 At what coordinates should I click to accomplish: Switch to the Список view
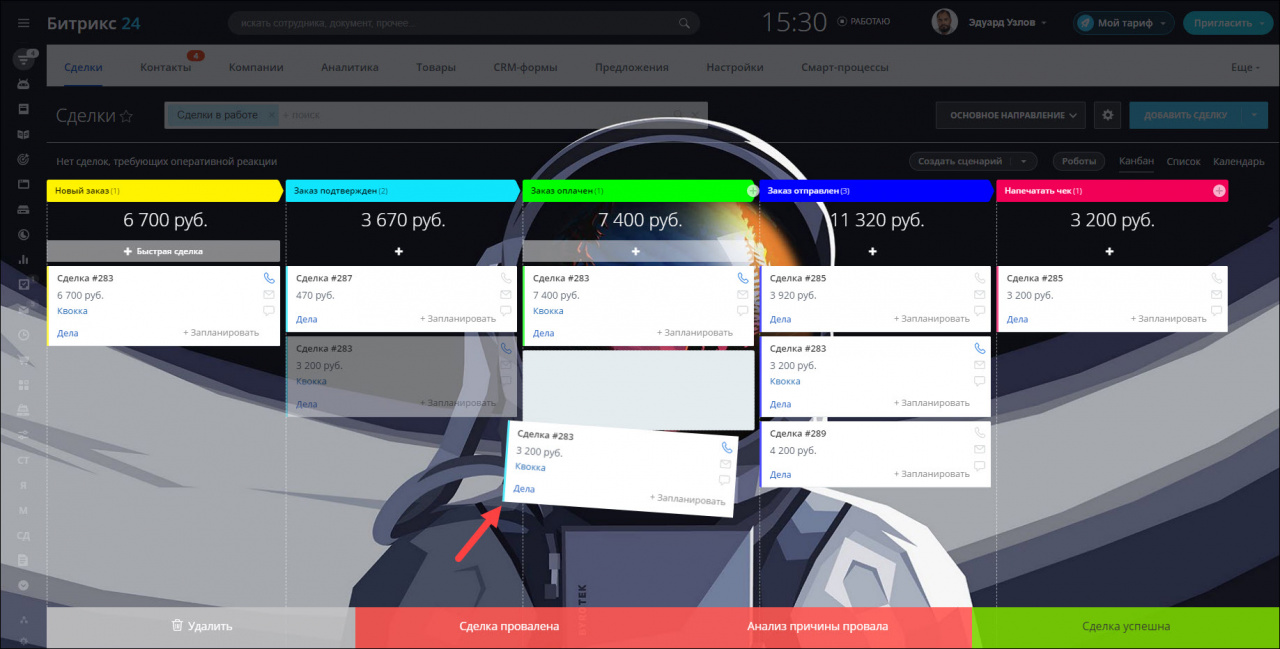click(x=1183, y=161)
